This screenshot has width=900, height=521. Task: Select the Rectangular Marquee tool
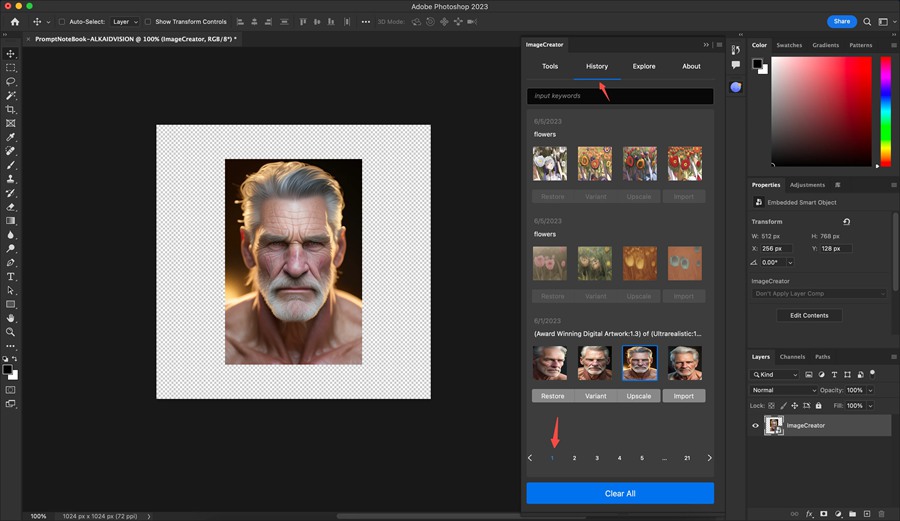click(10, 68)
